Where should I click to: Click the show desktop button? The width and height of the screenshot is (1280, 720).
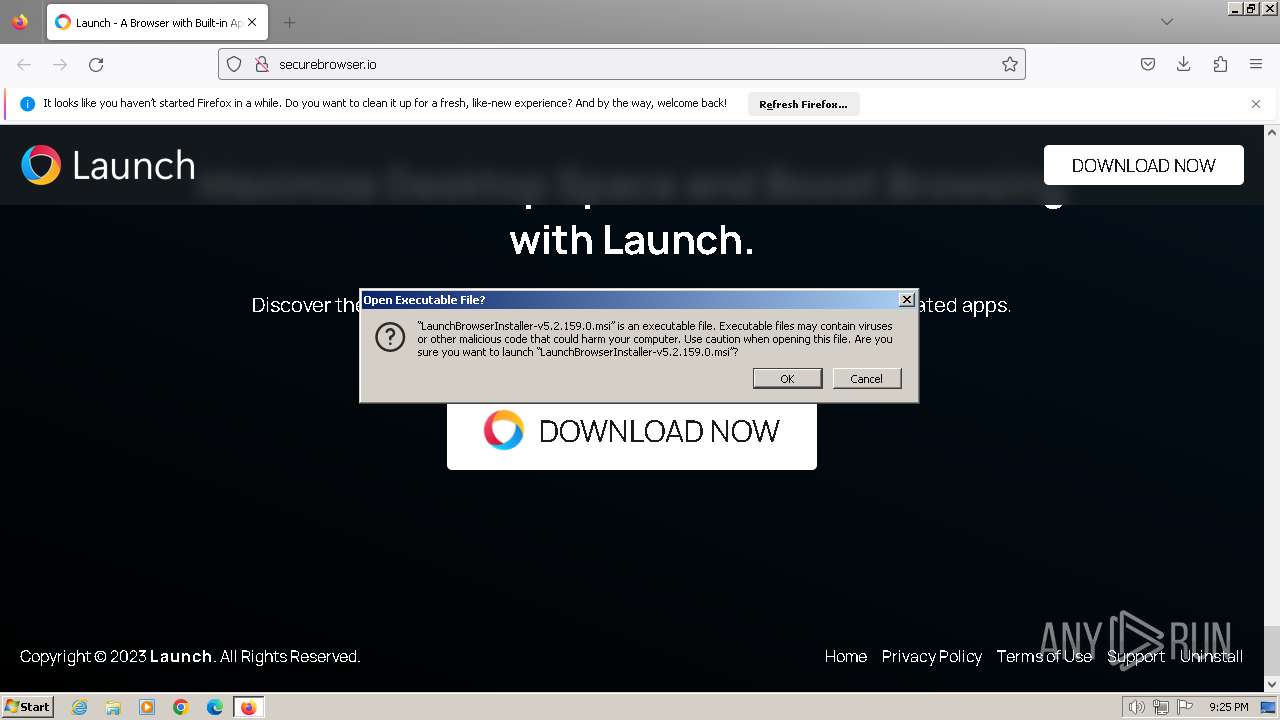point(1268,707)
